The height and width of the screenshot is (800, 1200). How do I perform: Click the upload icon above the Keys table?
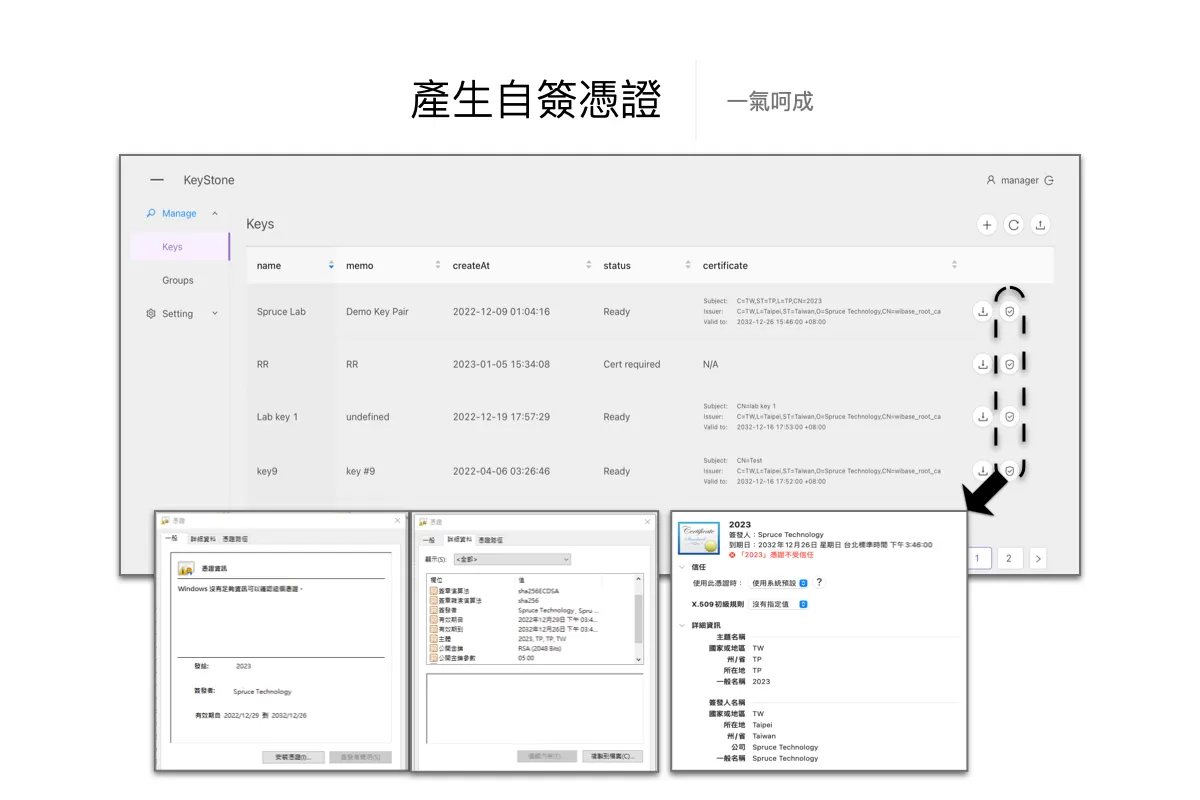tap(1040, 225)
